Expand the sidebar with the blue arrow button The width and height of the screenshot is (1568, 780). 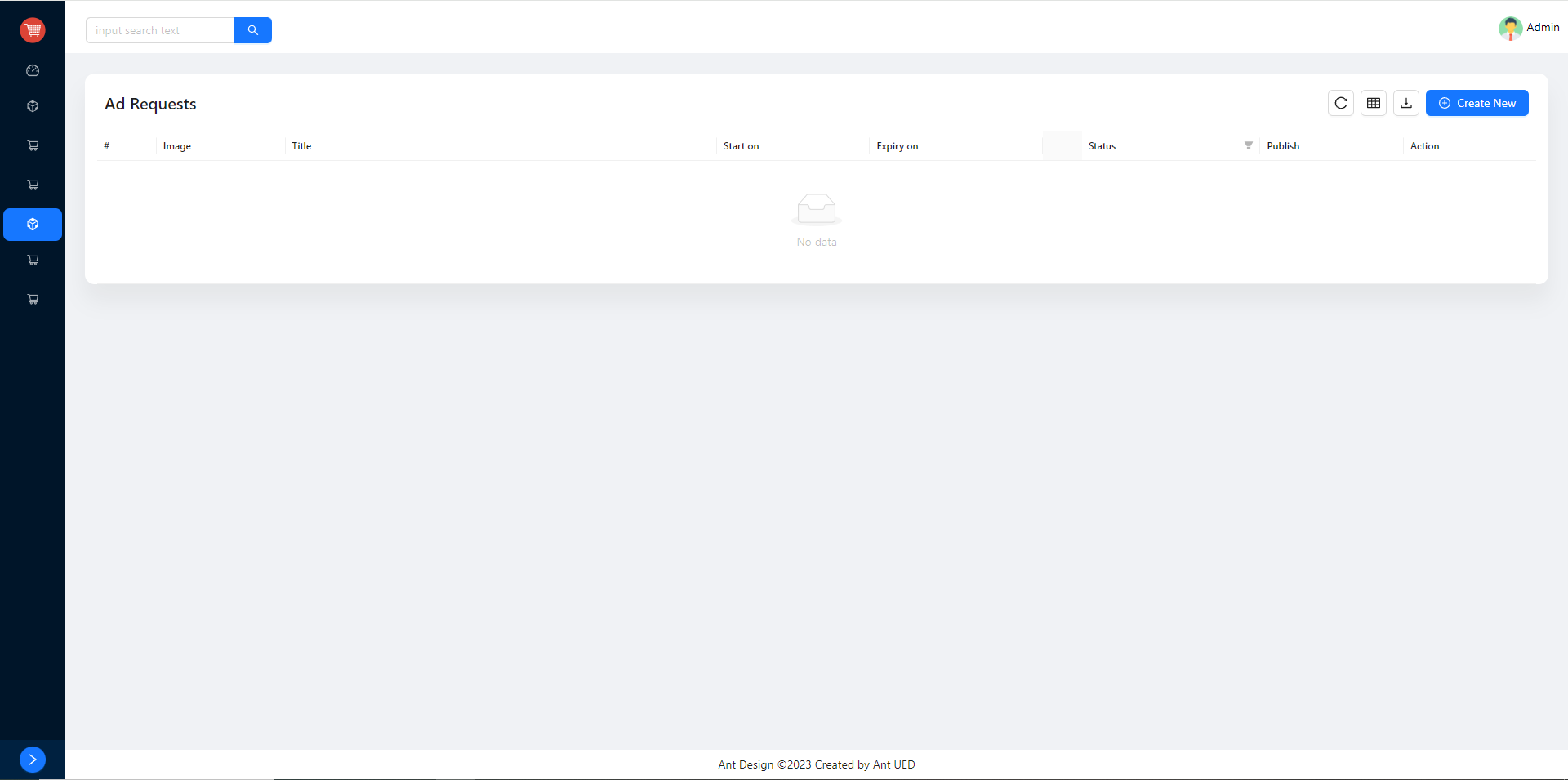[x=33, y=760]
